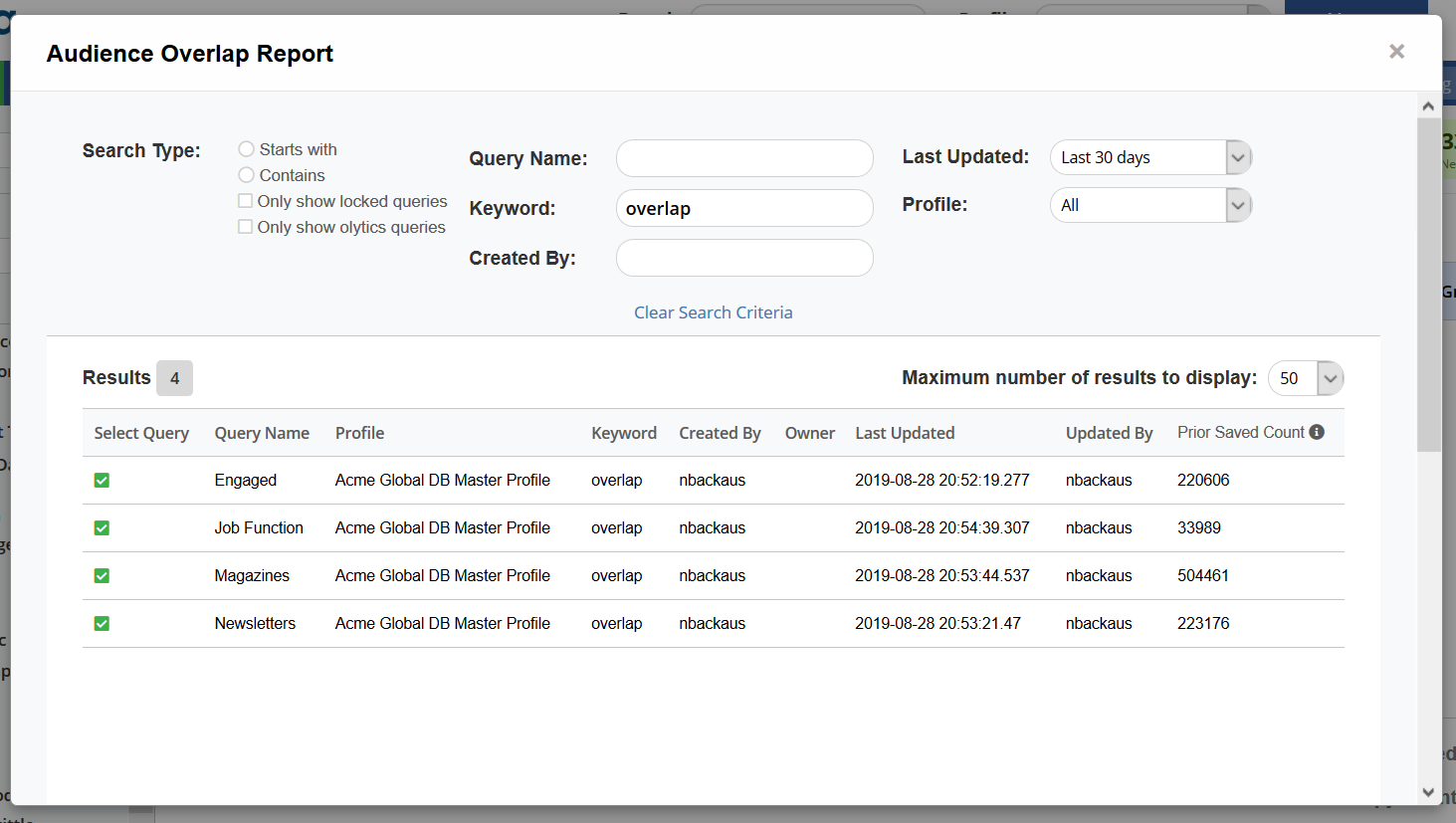Screen dimensions: 1456x823
Task: Click timestamp 2019-08-28 20:54:39.307
Action: point(942,528)
